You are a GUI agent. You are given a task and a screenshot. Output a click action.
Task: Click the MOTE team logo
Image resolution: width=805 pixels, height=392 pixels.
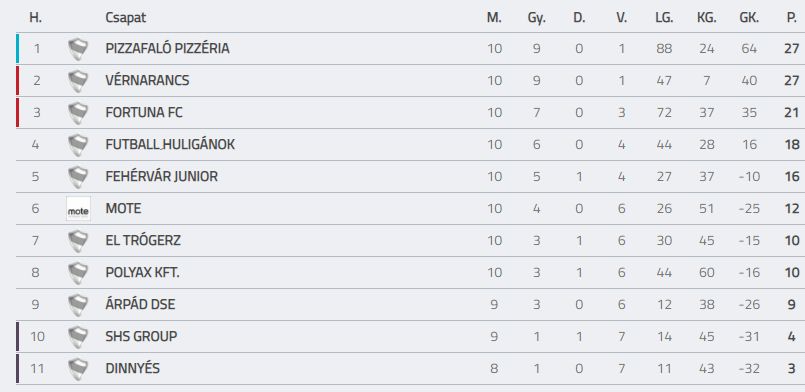point(78,209)
